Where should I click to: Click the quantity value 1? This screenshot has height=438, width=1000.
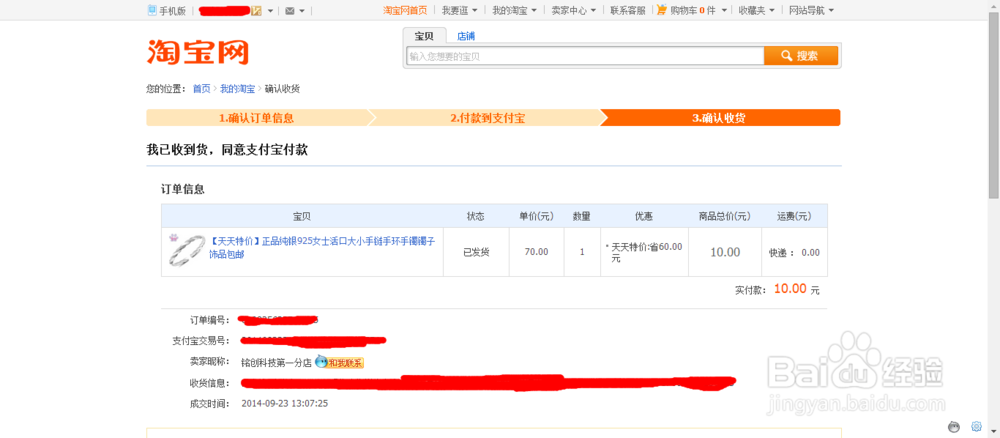coord(582,252)
